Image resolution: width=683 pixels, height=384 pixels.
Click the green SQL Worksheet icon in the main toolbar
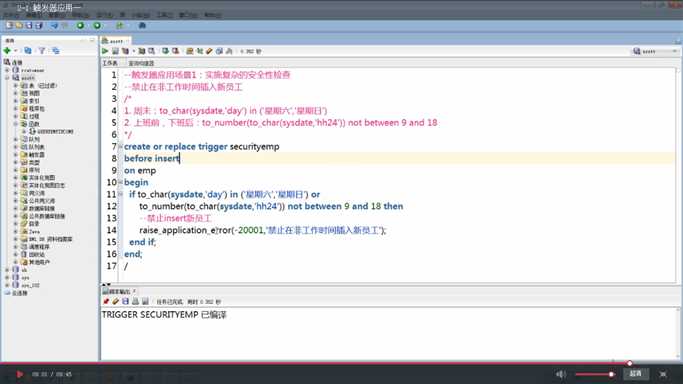119,26
